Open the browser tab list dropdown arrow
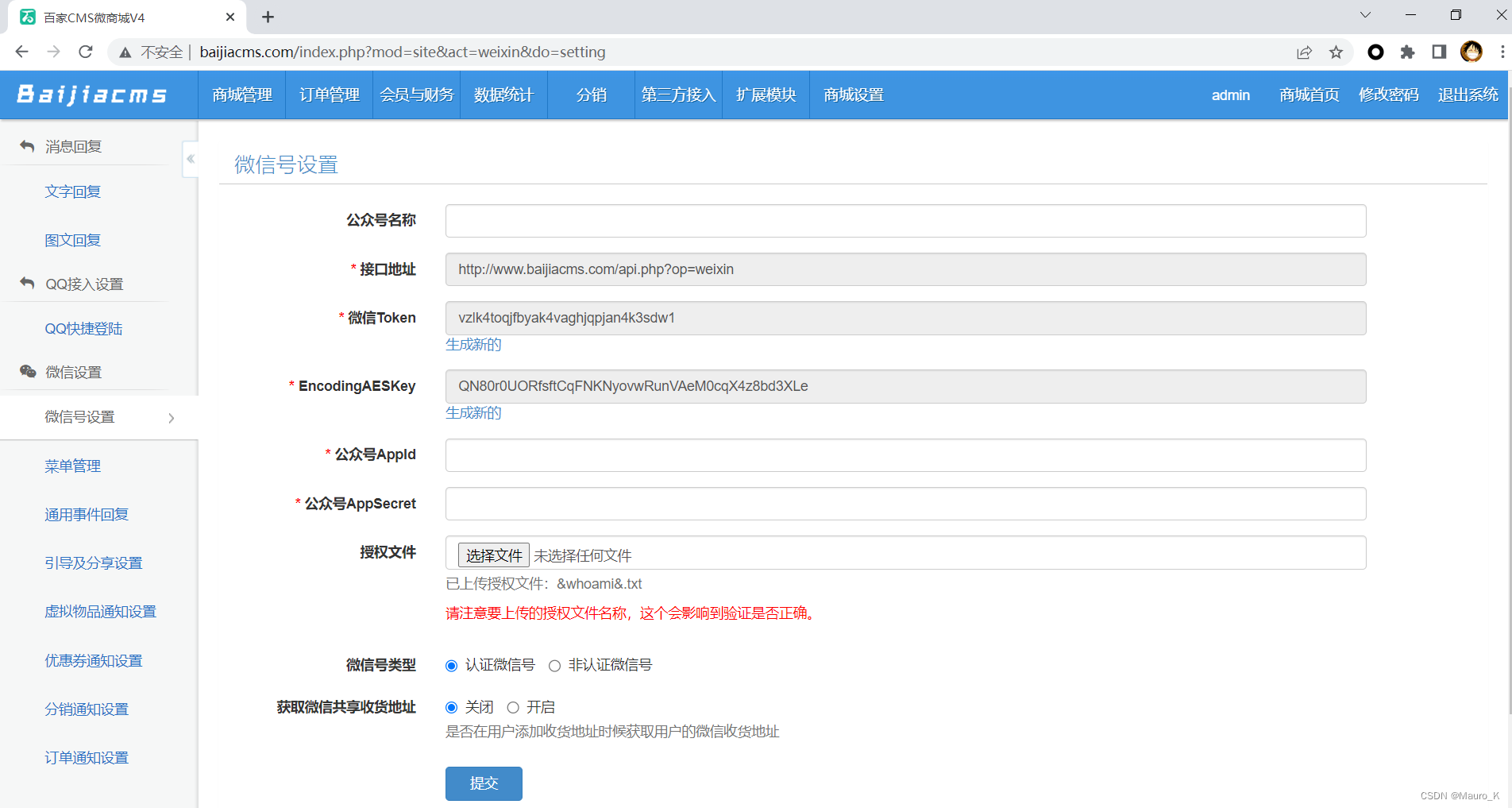The image size is (1512, 808). coord(1364,15)
